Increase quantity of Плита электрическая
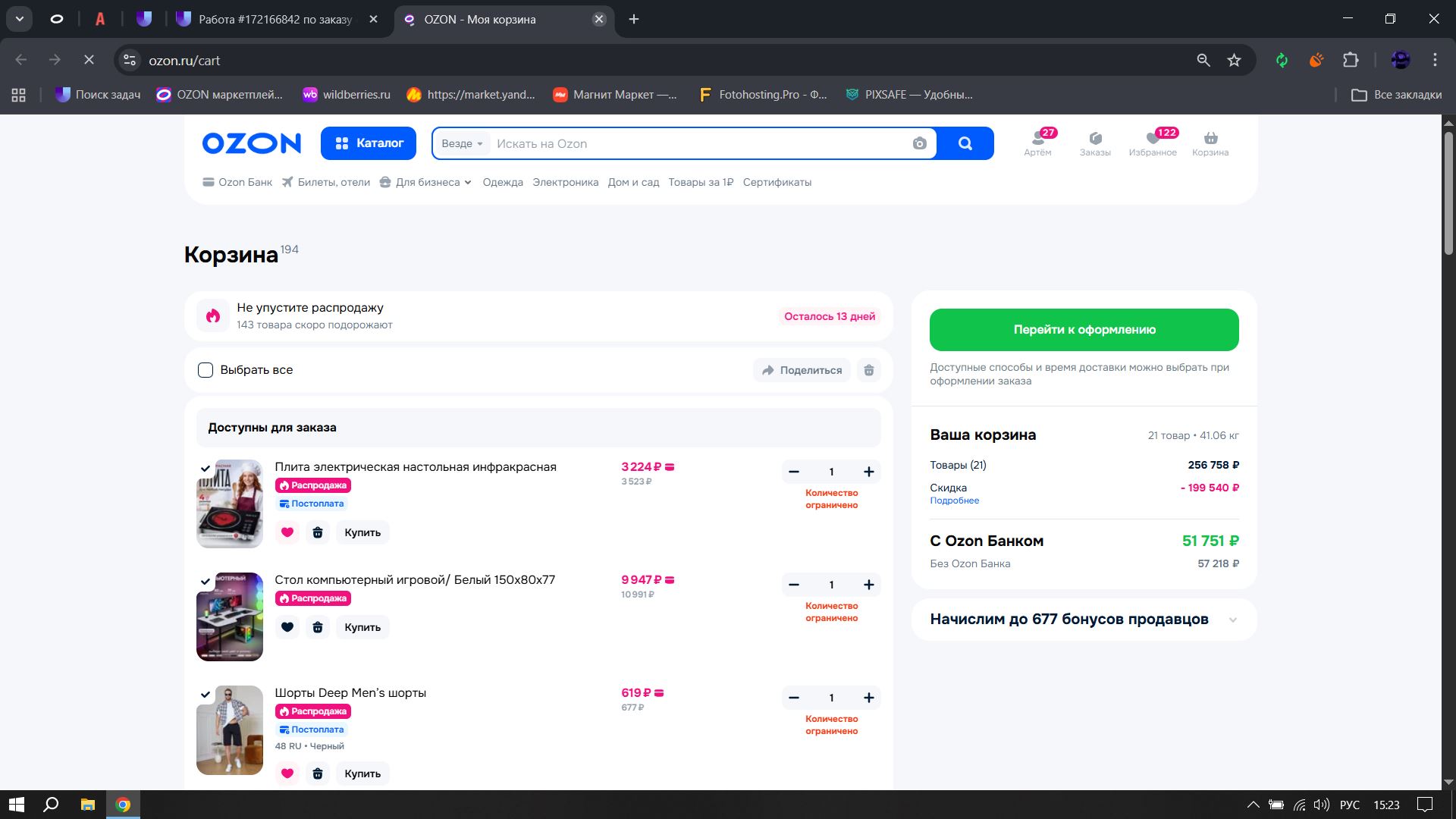1456x819 pixels. coord(868,472)
